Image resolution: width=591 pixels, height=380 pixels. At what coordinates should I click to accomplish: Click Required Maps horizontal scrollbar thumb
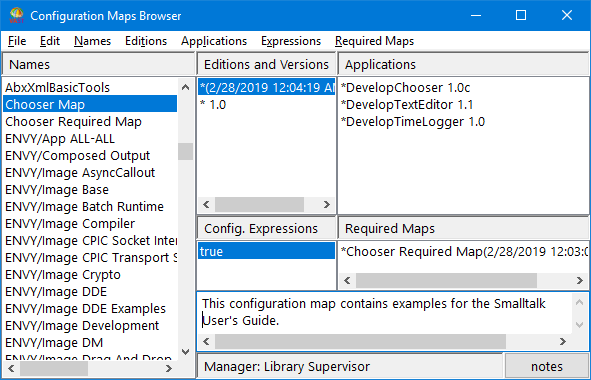pos(446,280)
